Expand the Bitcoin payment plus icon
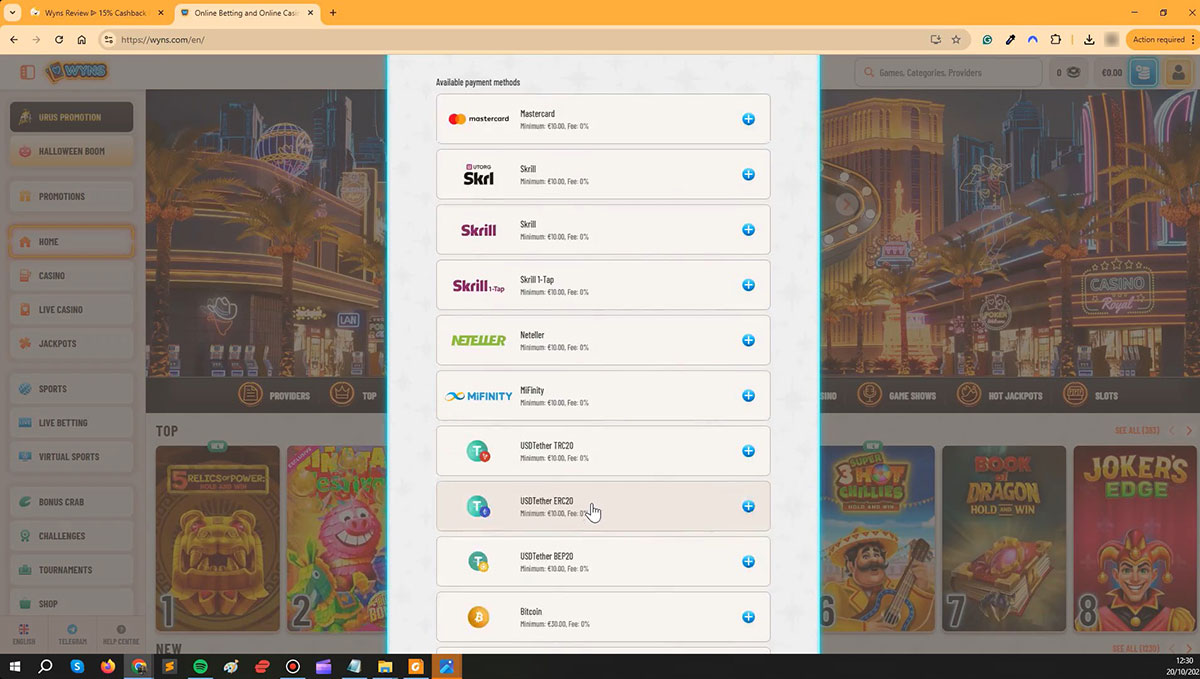 click(748, 617)
